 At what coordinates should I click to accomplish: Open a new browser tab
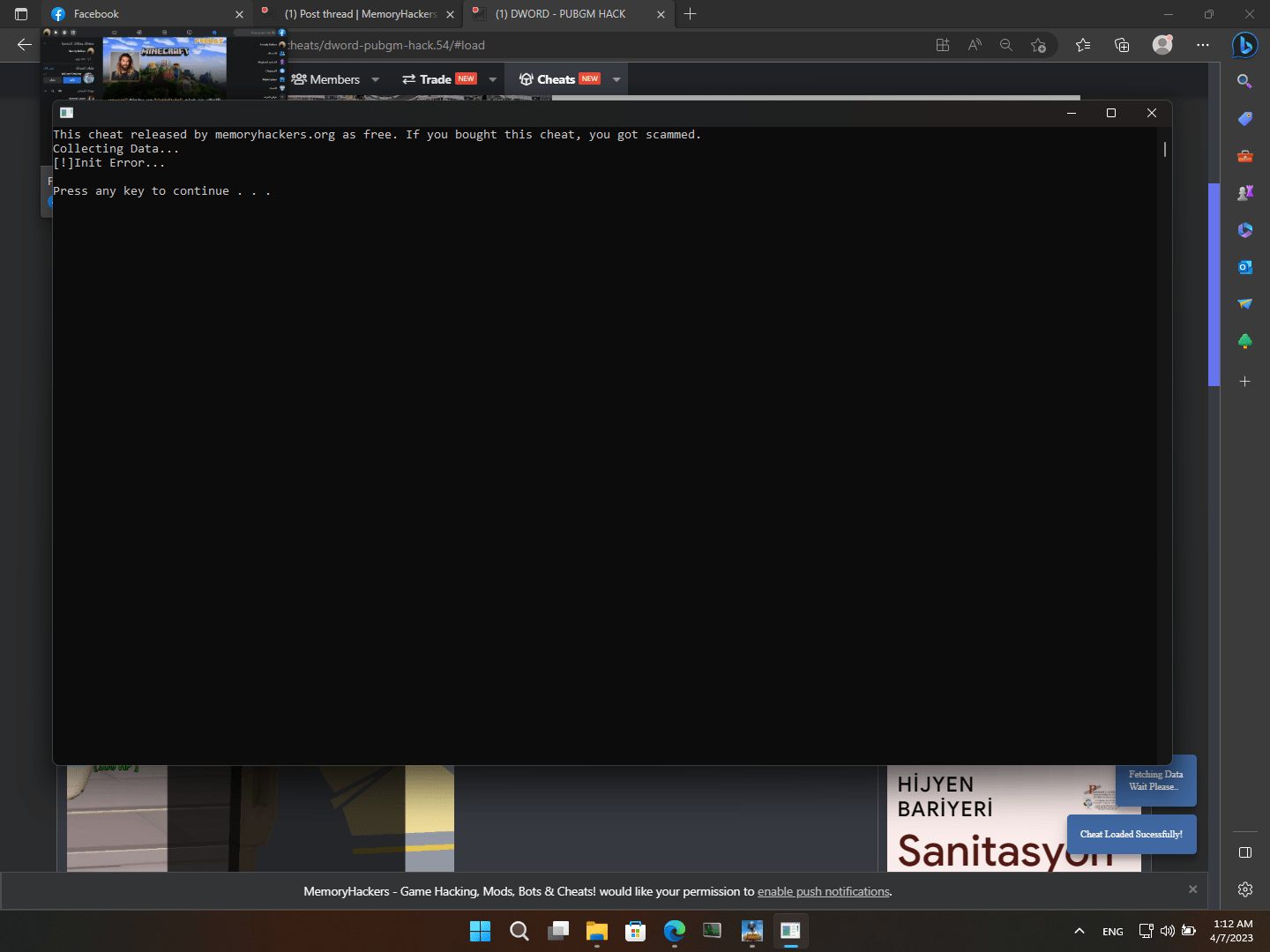point(691,14)
